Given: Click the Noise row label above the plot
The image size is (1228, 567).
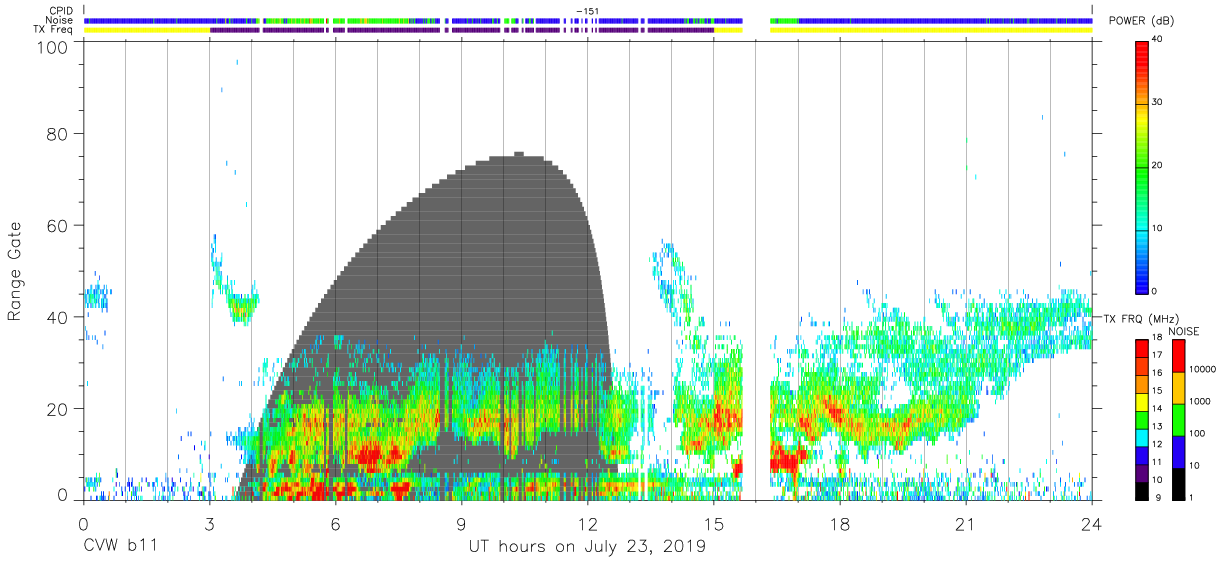Looking at the screenshot, I should point(60,20).
